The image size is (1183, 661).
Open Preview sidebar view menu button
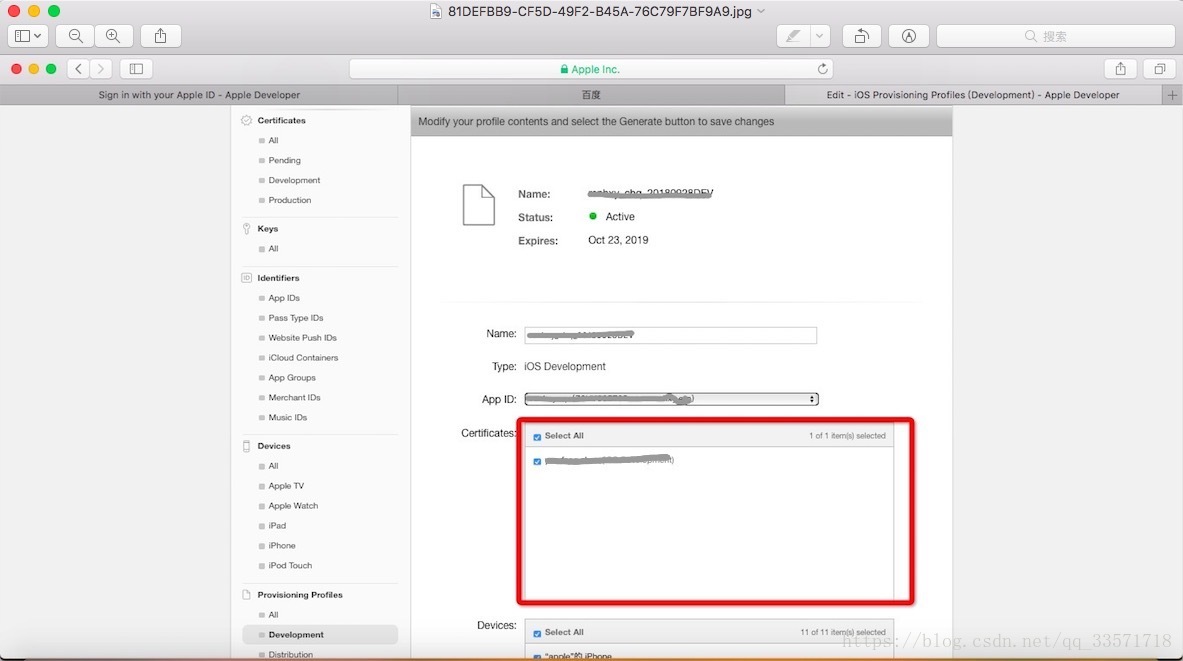click(x=28, y=36)
